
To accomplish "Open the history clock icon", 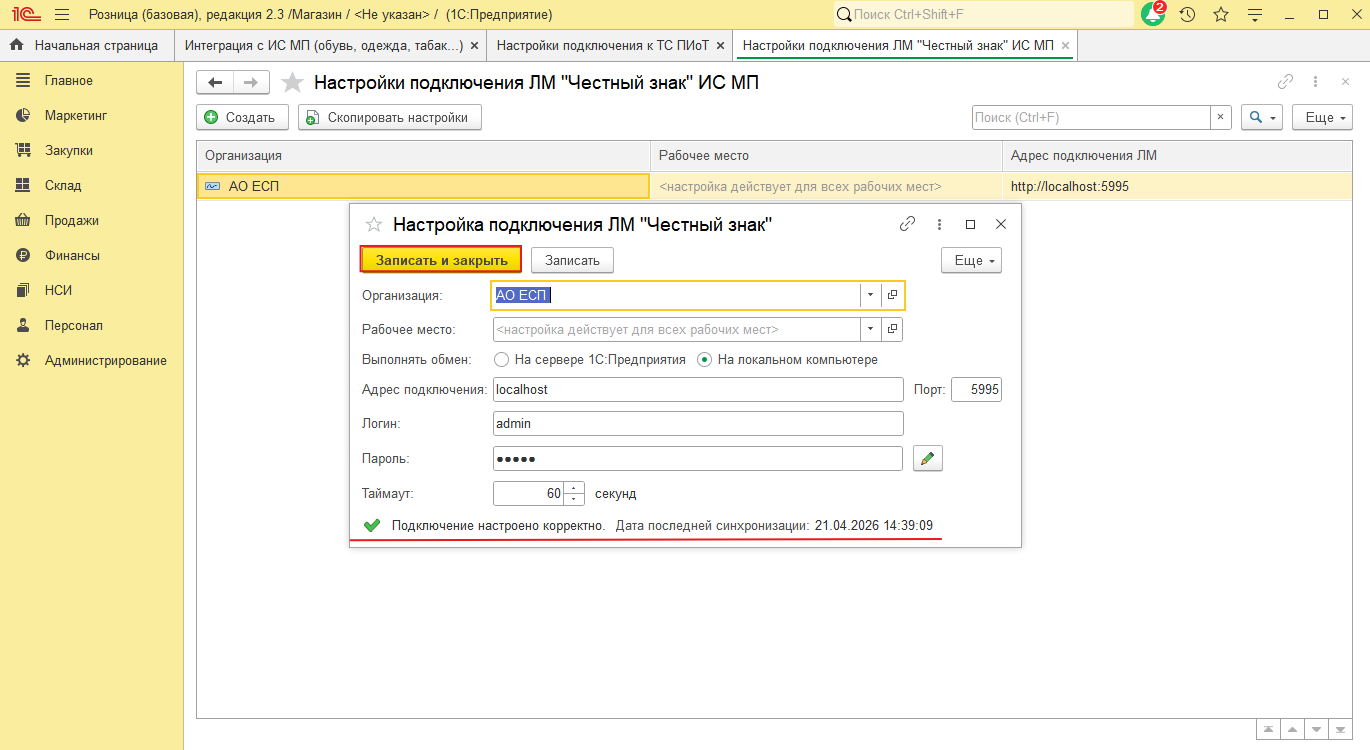I will point(1187,15).
